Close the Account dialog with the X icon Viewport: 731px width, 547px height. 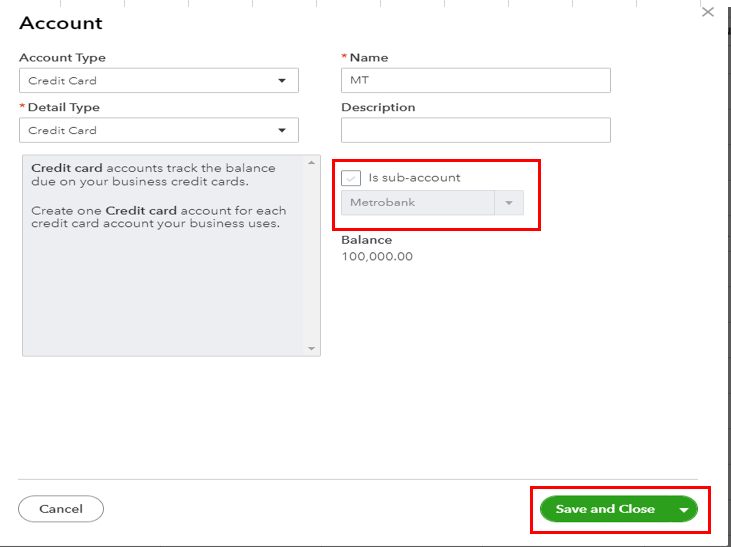(708, 12)
